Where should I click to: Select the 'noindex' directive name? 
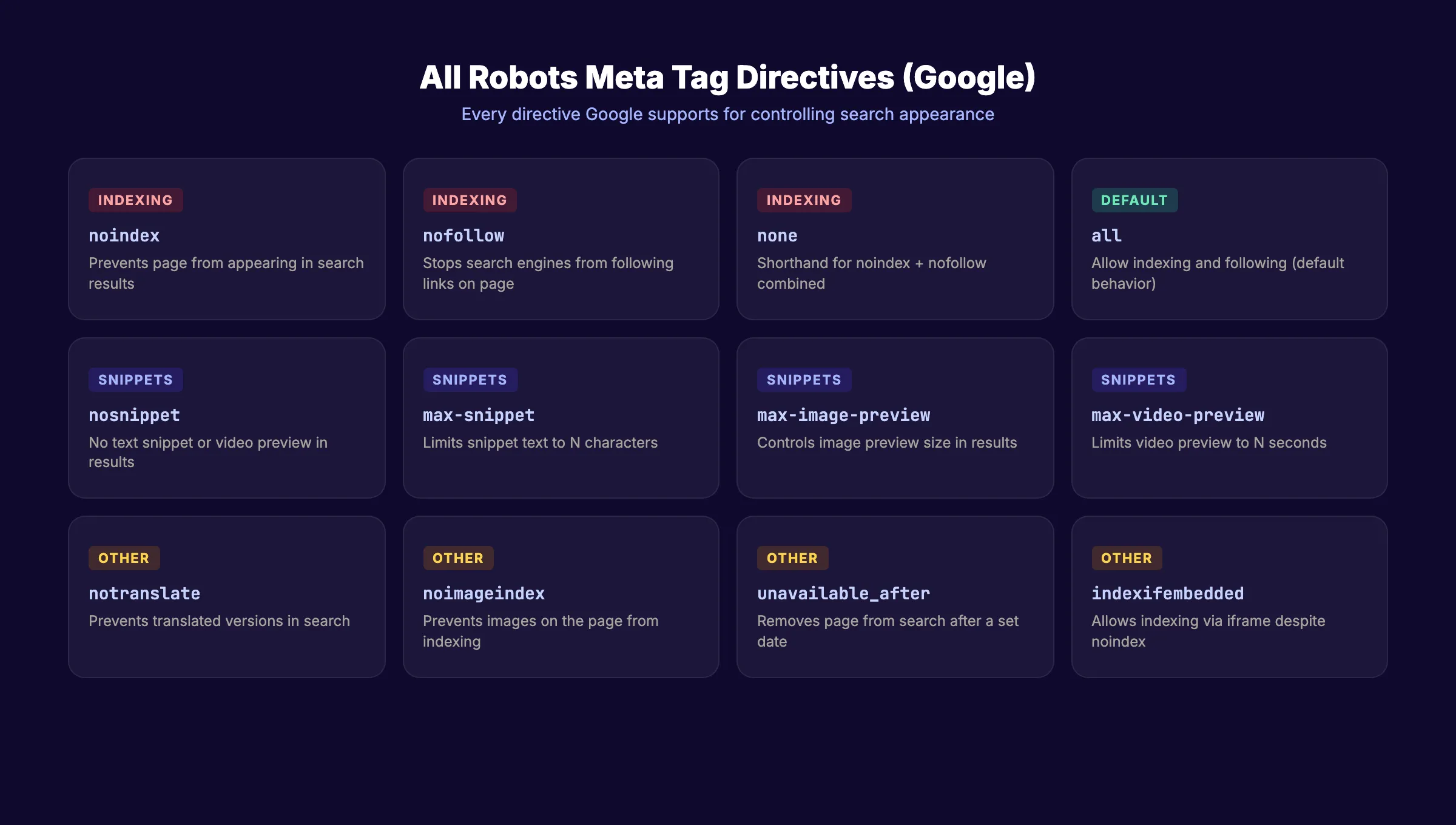pyautogui.click(x=124, y=235)
